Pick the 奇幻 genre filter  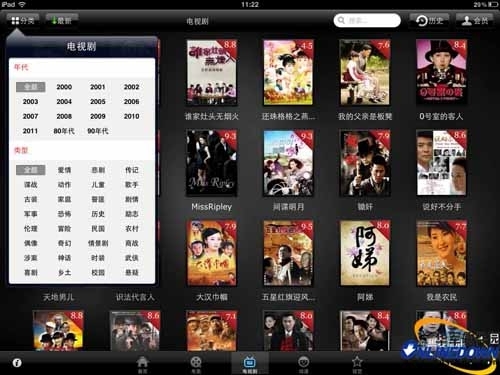64,243
